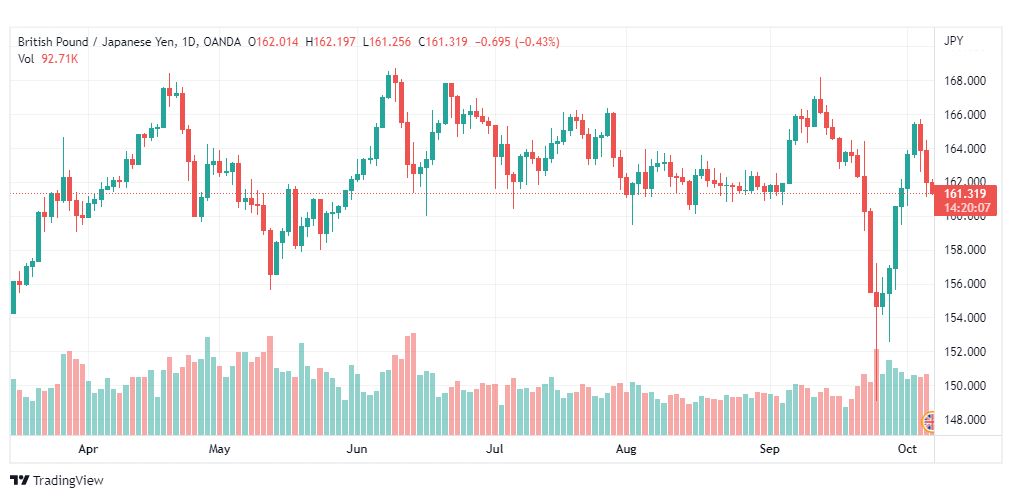1012x498 pixels.
Task: Click the -0.695 (-0.43%) change value
Action: point(517,42)
